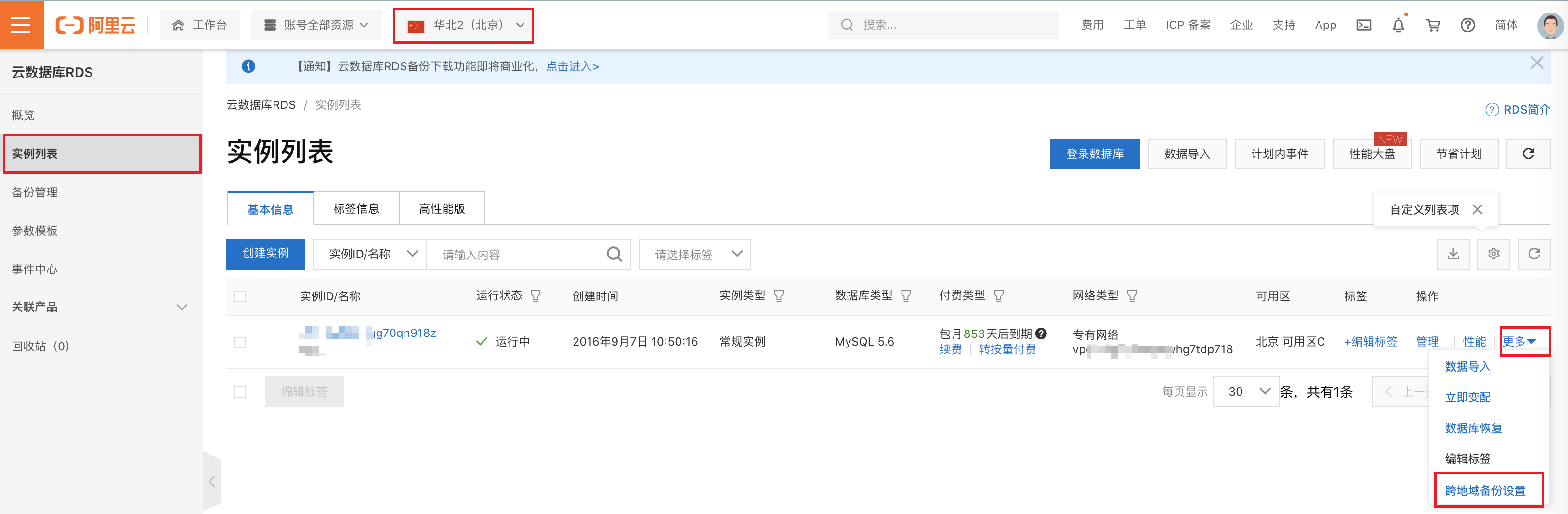This screenshot has width=1568, height=514.
Task: Open the column settings gear icon
Action: pos(1494,254)
